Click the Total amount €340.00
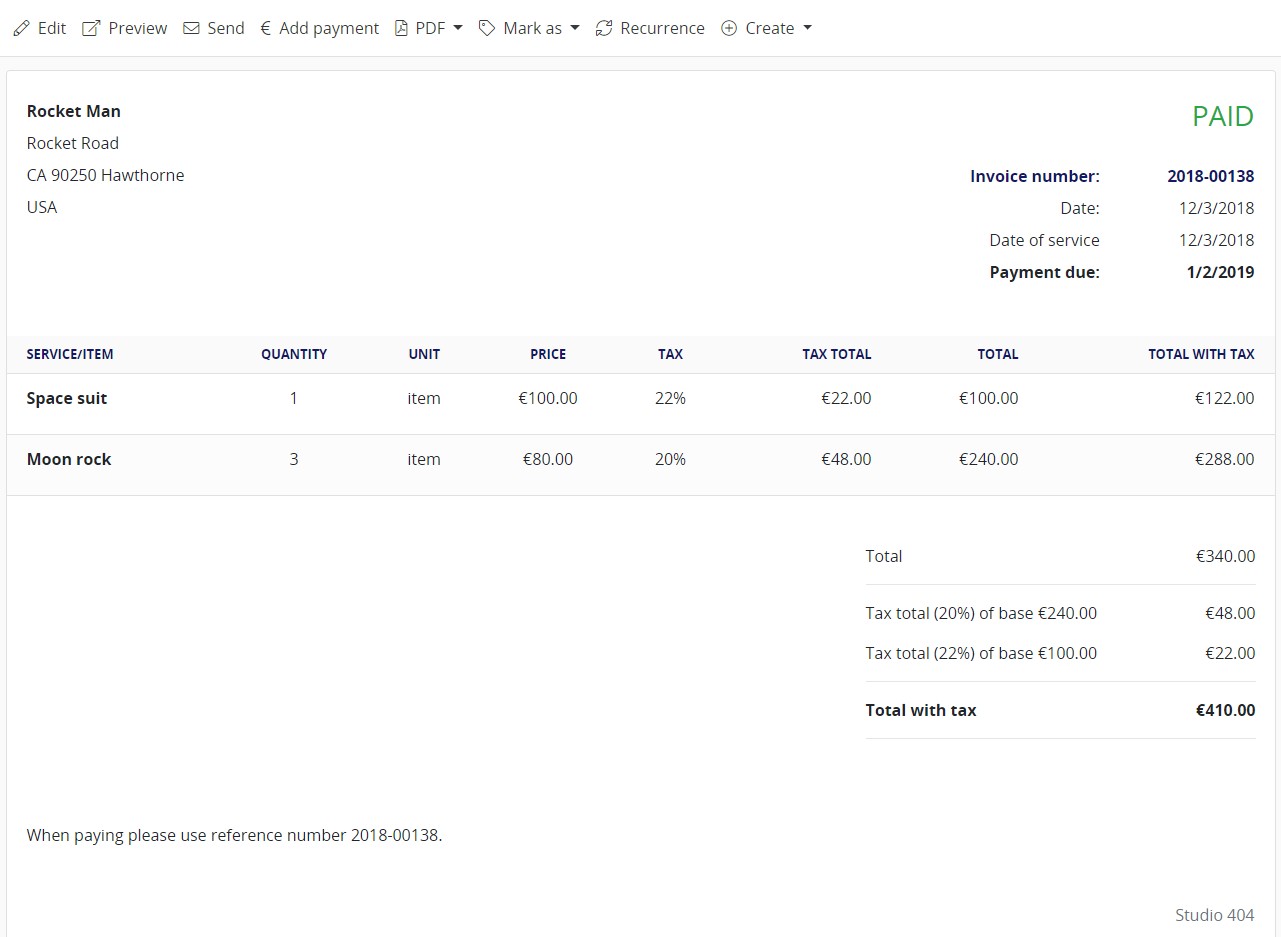Viewport: 1281px width, 937px height. click(1226, 556)
